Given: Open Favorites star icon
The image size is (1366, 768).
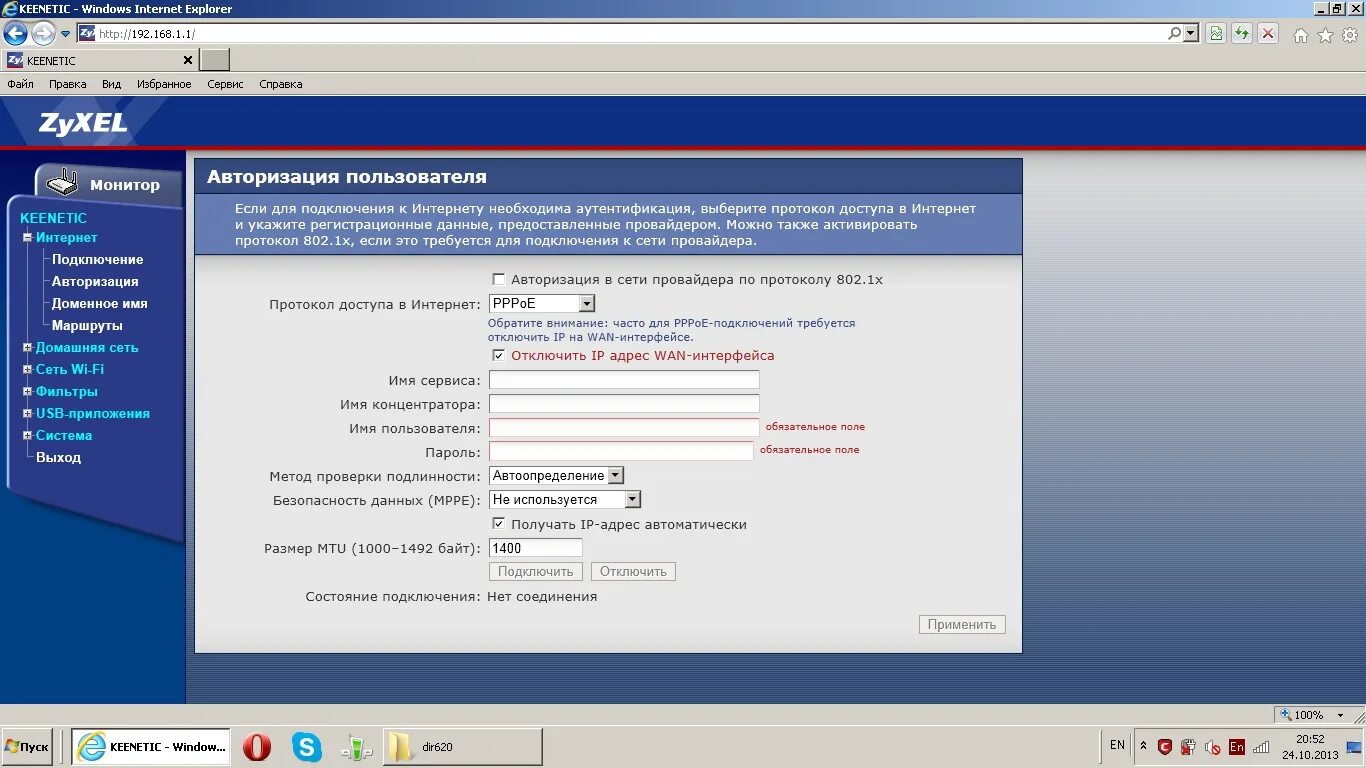Looking at the screenshot, I should pos(1325,35).
